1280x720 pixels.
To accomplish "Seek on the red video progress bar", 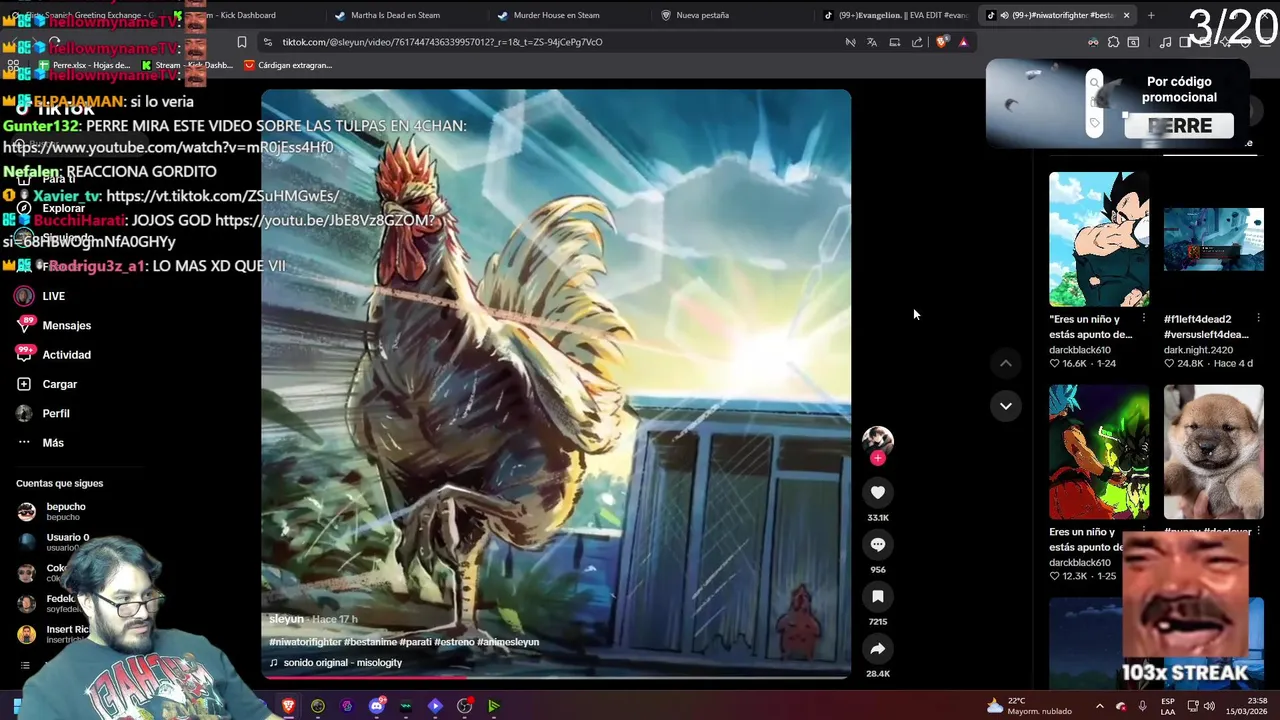I will [x=556, y=678].
